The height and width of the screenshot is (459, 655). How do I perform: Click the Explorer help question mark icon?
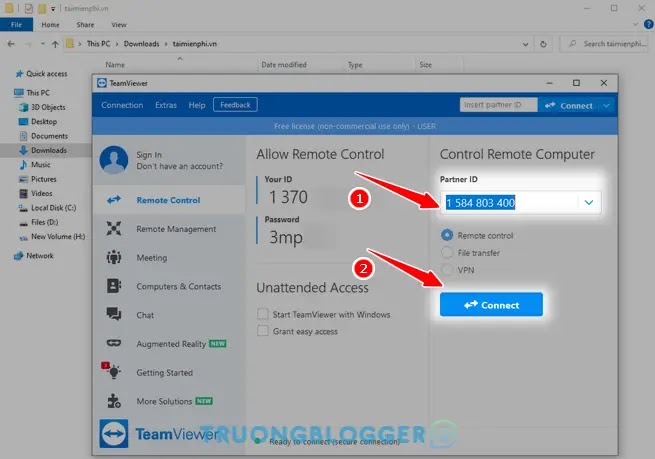(x=648, y=25)
